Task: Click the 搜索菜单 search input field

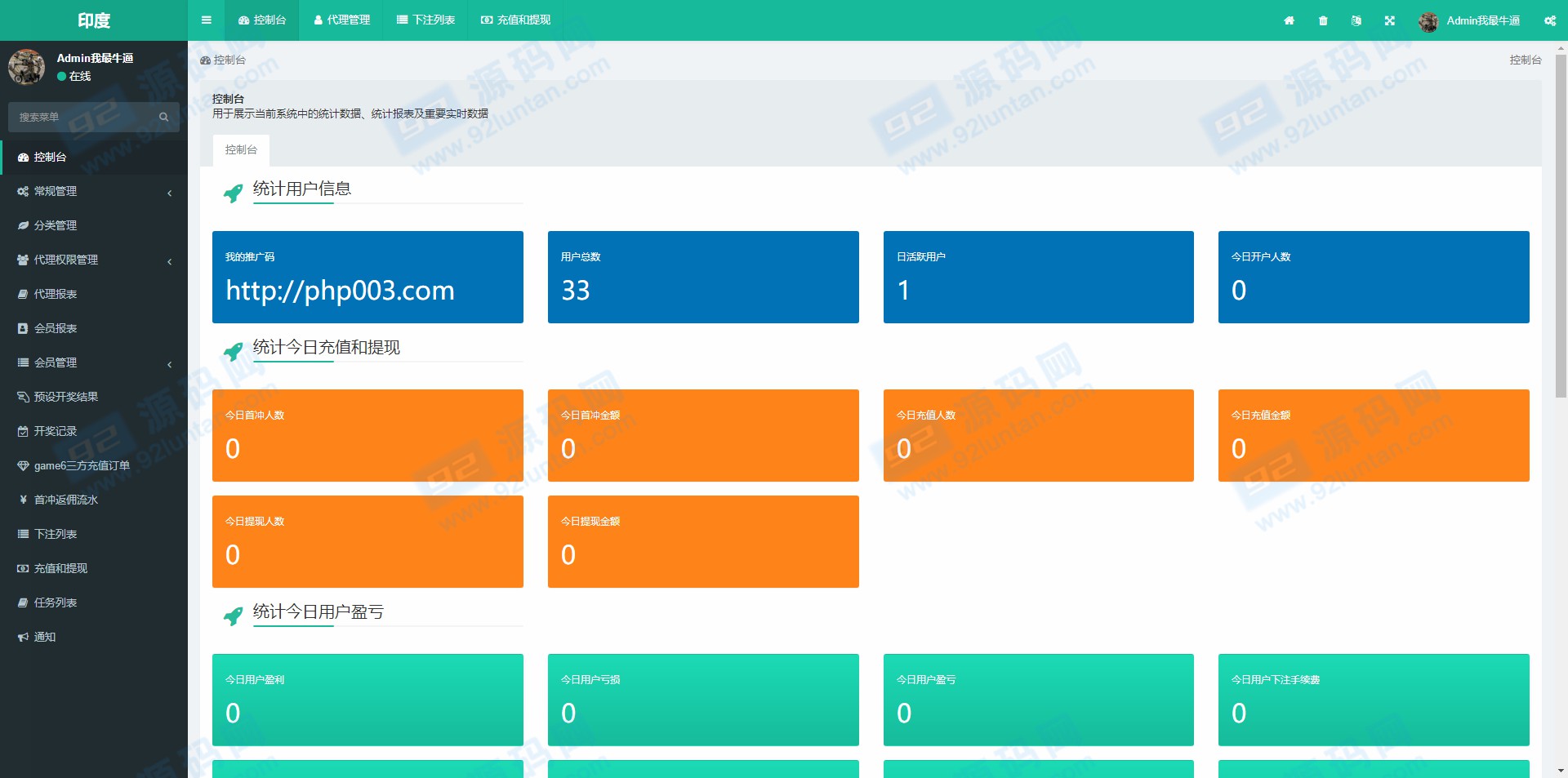Action: coord(82,118)
